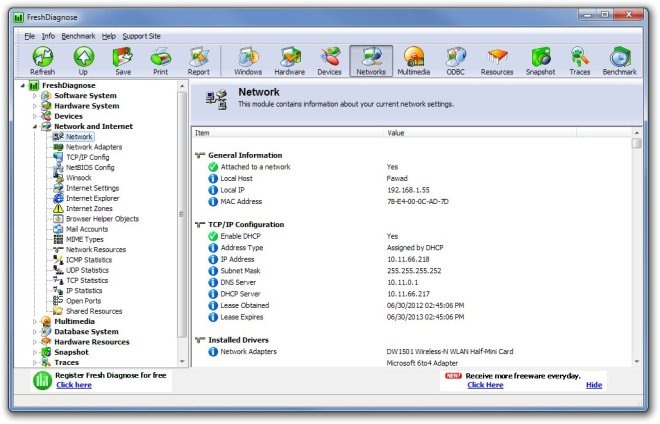Click the tree panel scroll down arrow
Viewport: 660px width, 424px height.
coord(182,362)
